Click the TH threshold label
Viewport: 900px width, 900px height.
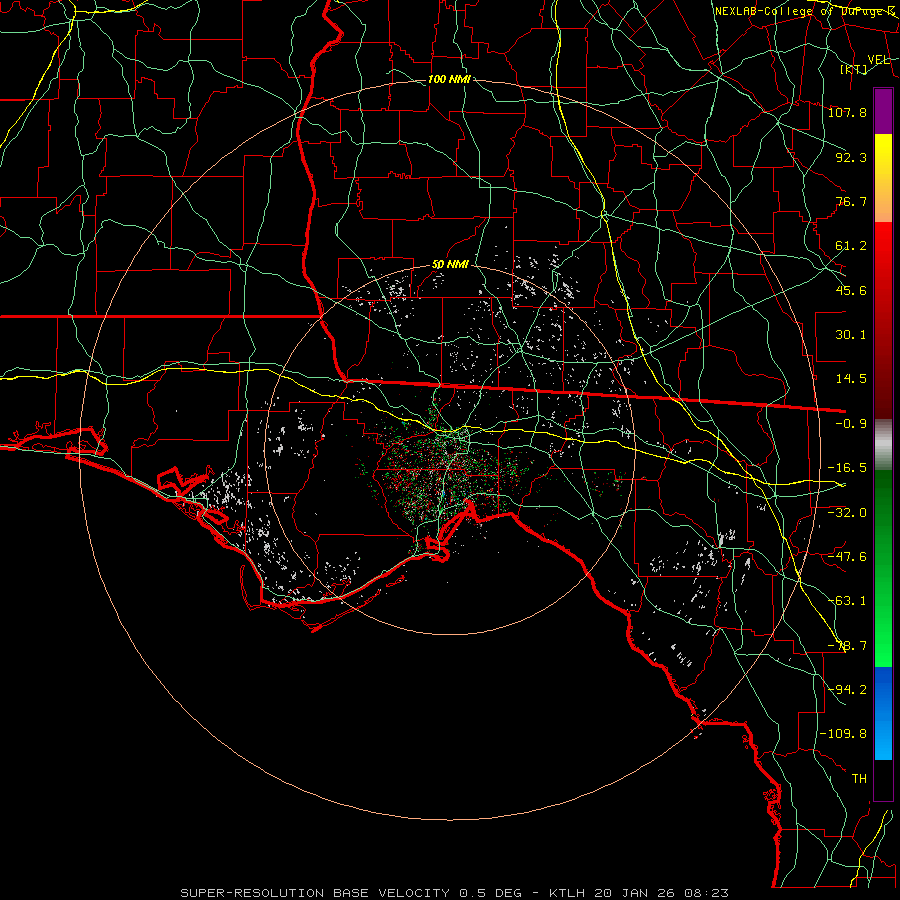(859, 779)
